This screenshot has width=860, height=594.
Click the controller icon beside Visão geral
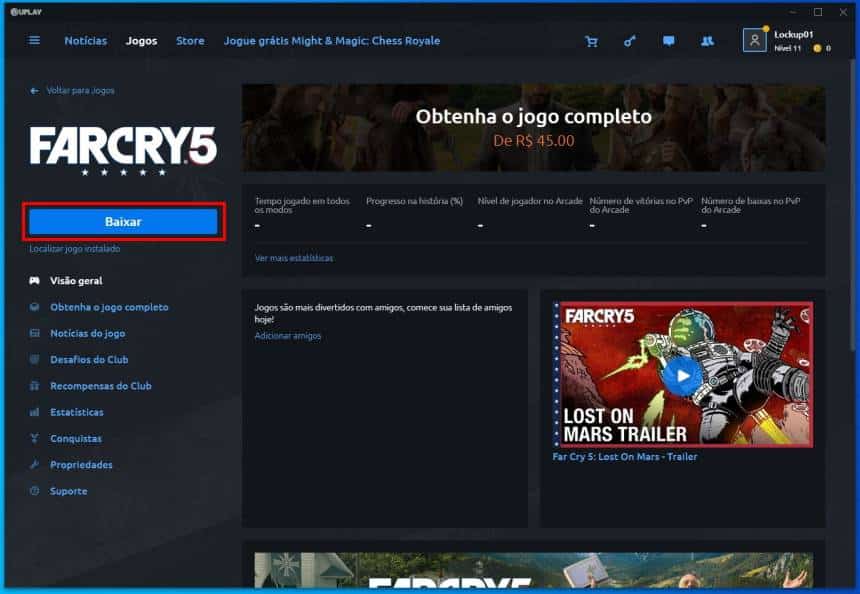(x=35, y=281)
